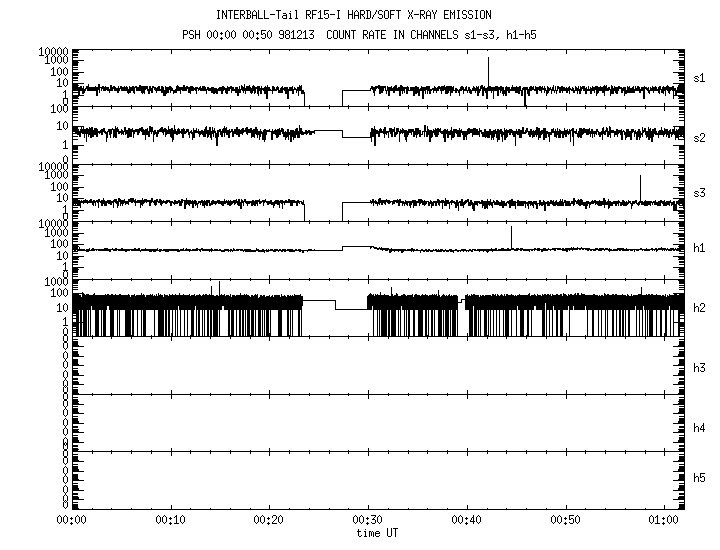The height and width of the screenshot is (550, 720).
Task: Click the tall spike in the s1 panel
Action: (x=488, y=72)
